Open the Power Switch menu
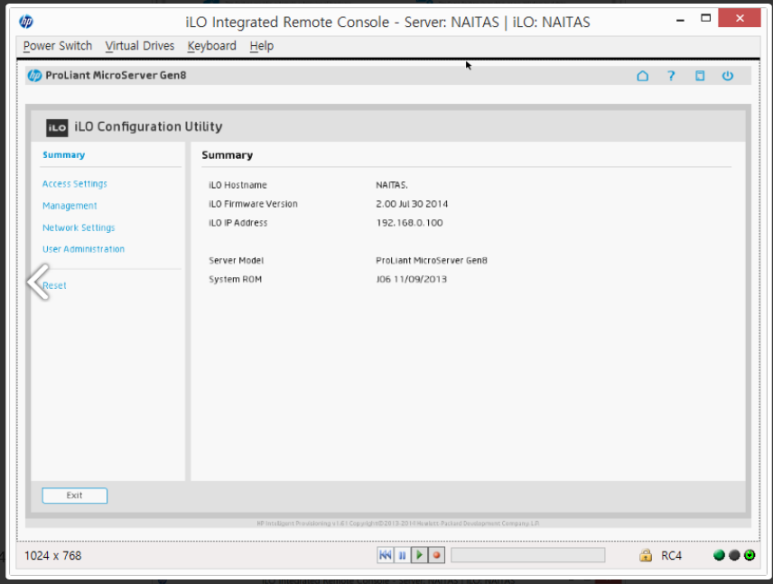This screenshot has height=584, width=773. pyautogui.click(x=57, y=46)
